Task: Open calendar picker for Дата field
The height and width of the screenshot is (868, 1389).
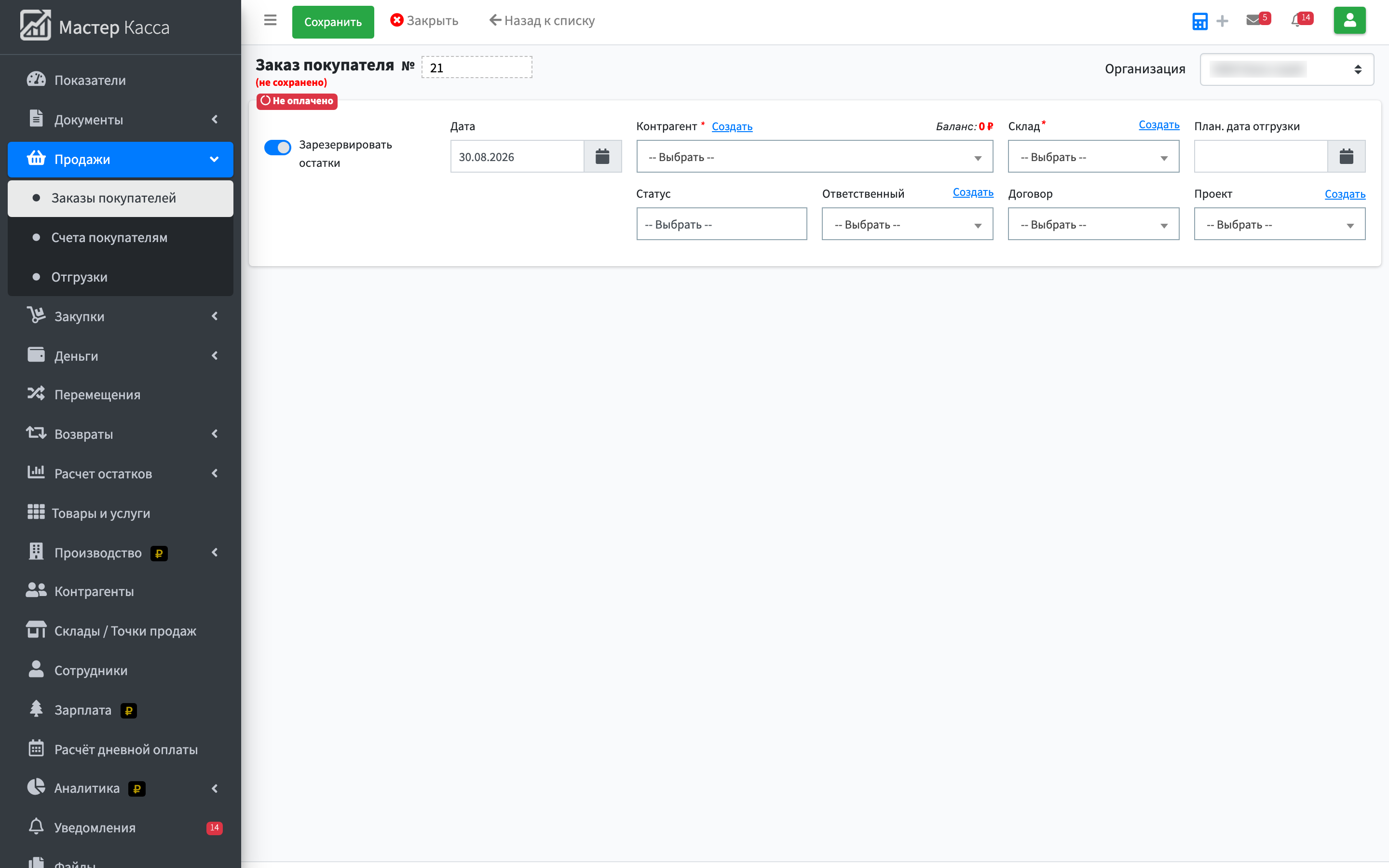Action: point(603,156)
